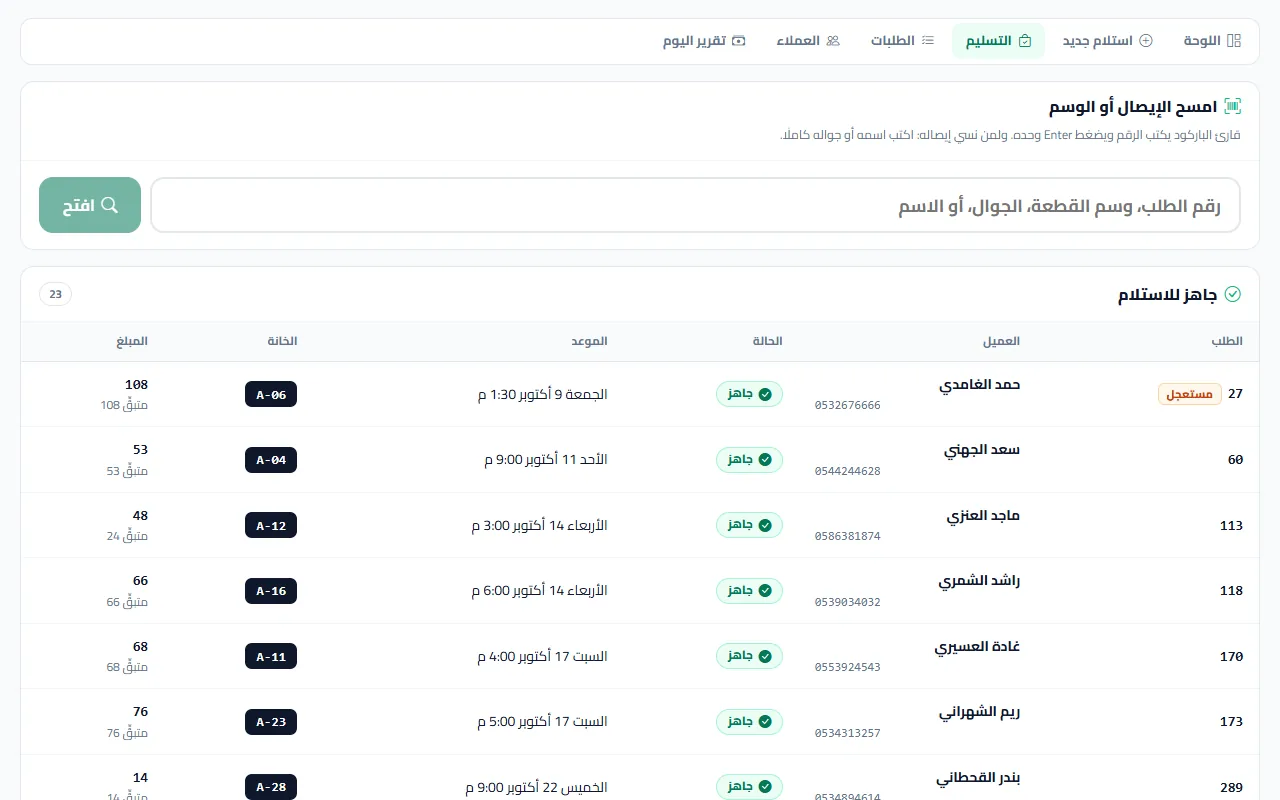The image size is (1280, 800).
Task: Select customer حمد الغامدي
Action: click(x=979, y=385)
